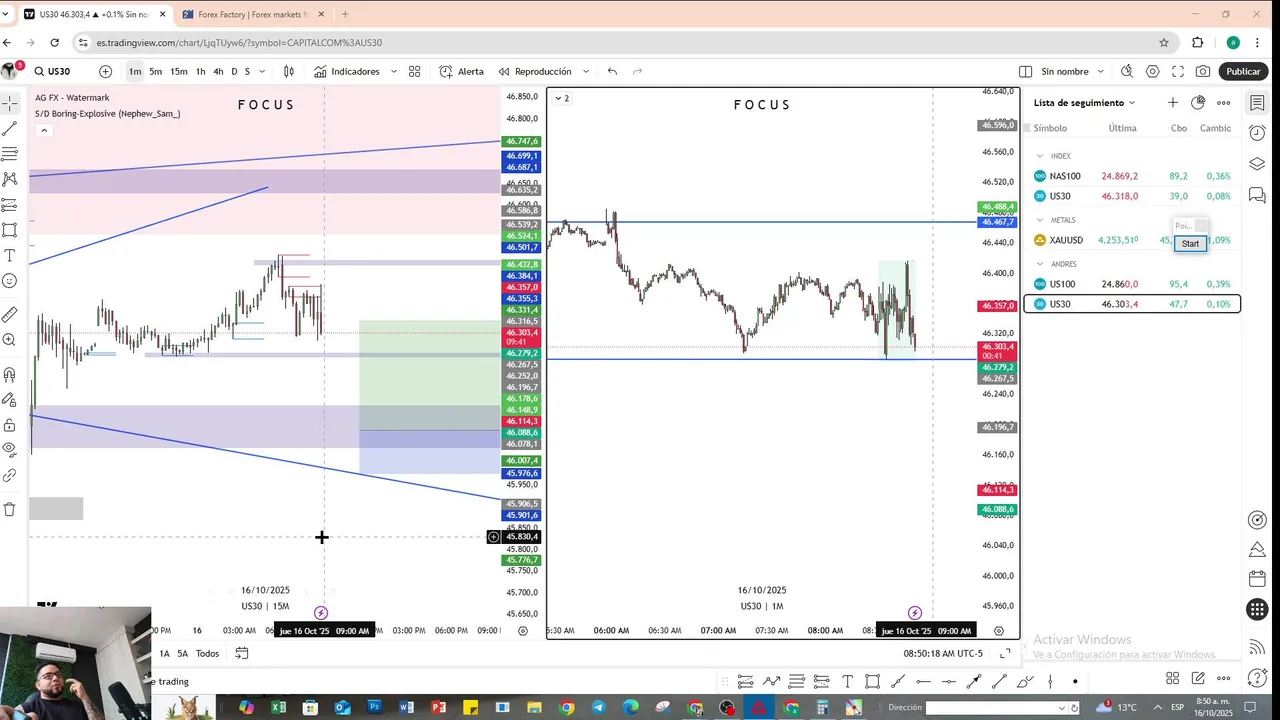Create an Alerta alert
This screenshot has height=720, width=1280.
pyautogui.click(x=461, y=71)
